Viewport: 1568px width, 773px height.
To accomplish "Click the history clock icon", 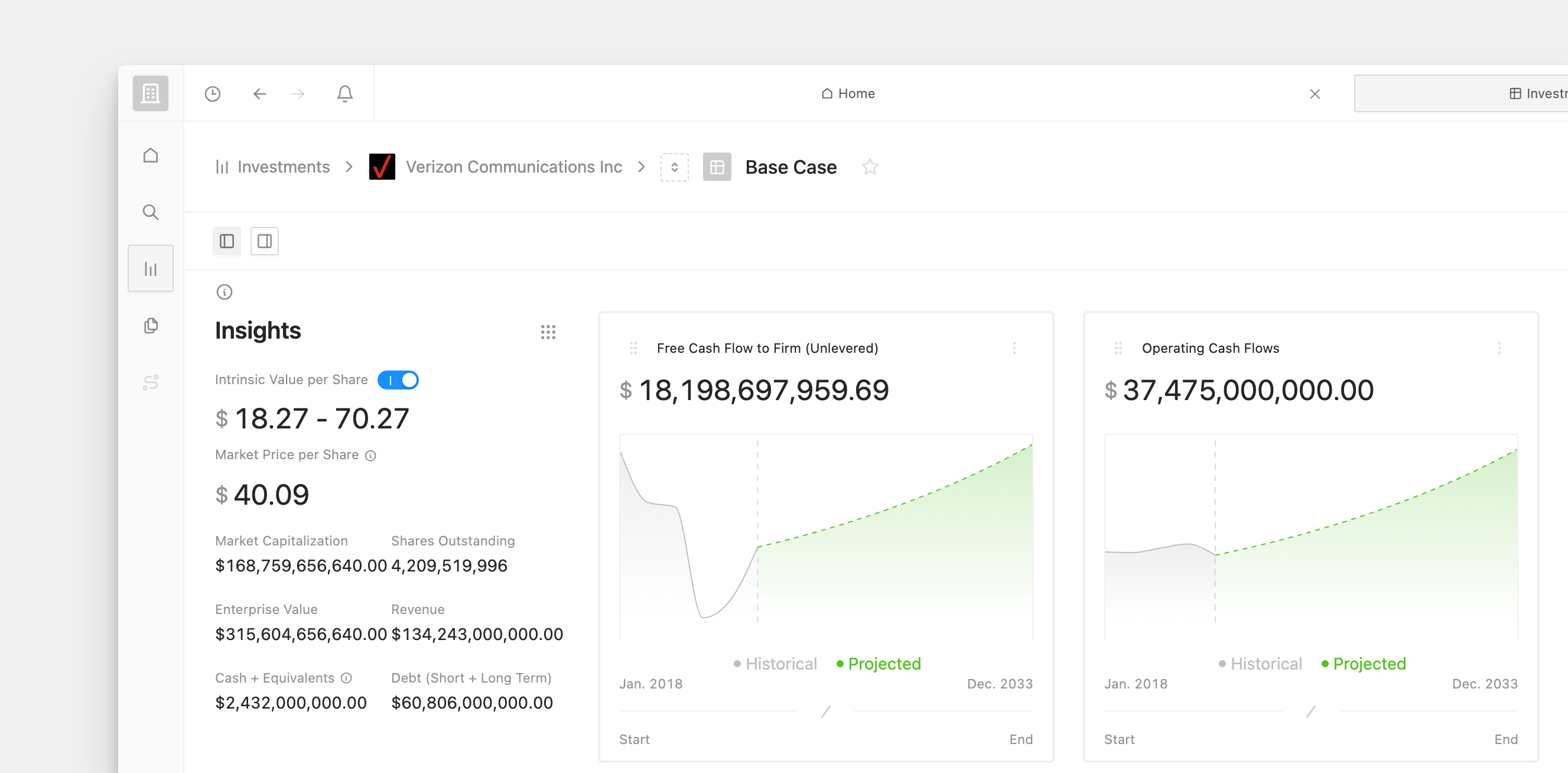I will point(213,93).
